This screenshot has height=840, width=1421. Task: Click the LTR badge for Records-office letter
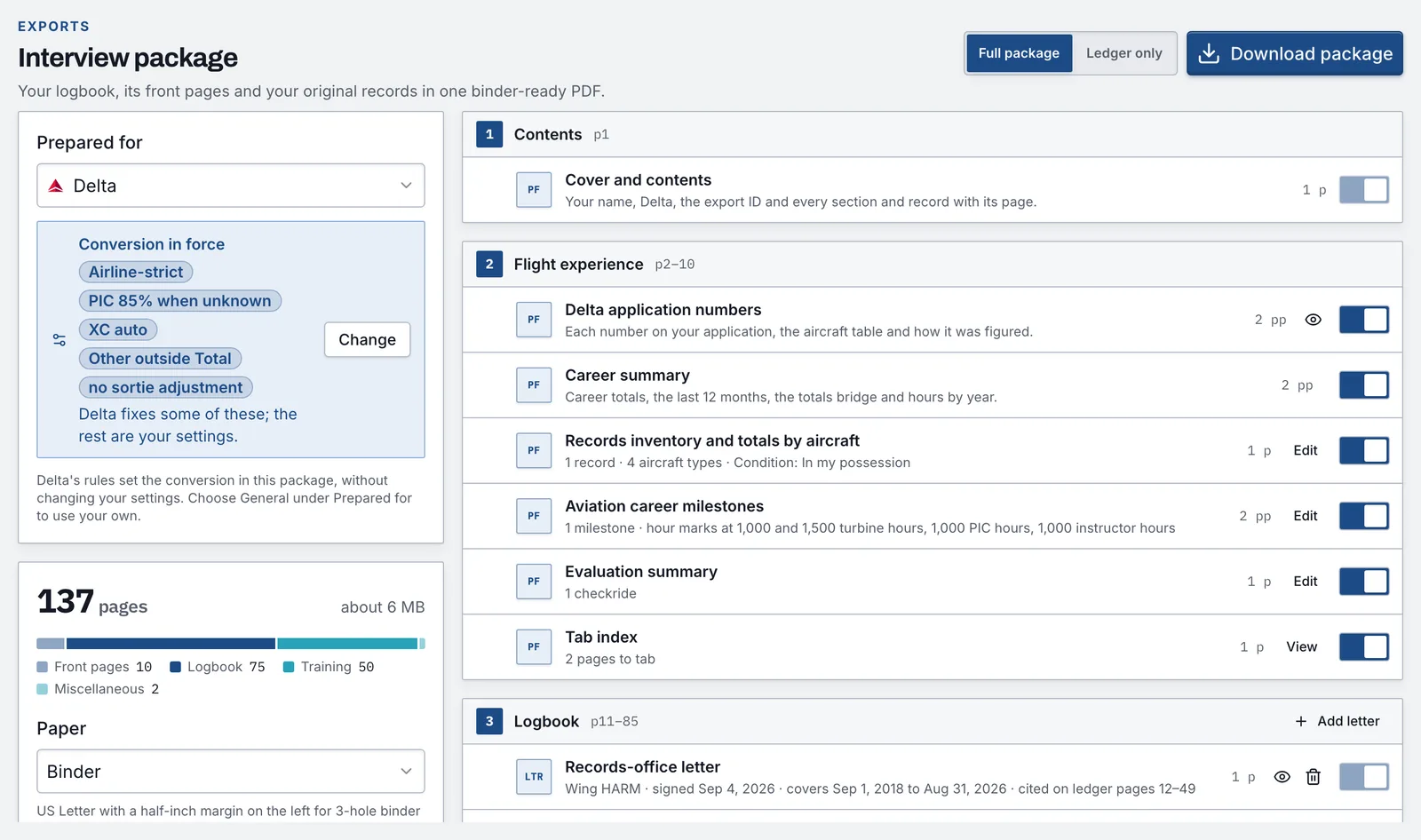pyautogui.click(x=534, y=777)
